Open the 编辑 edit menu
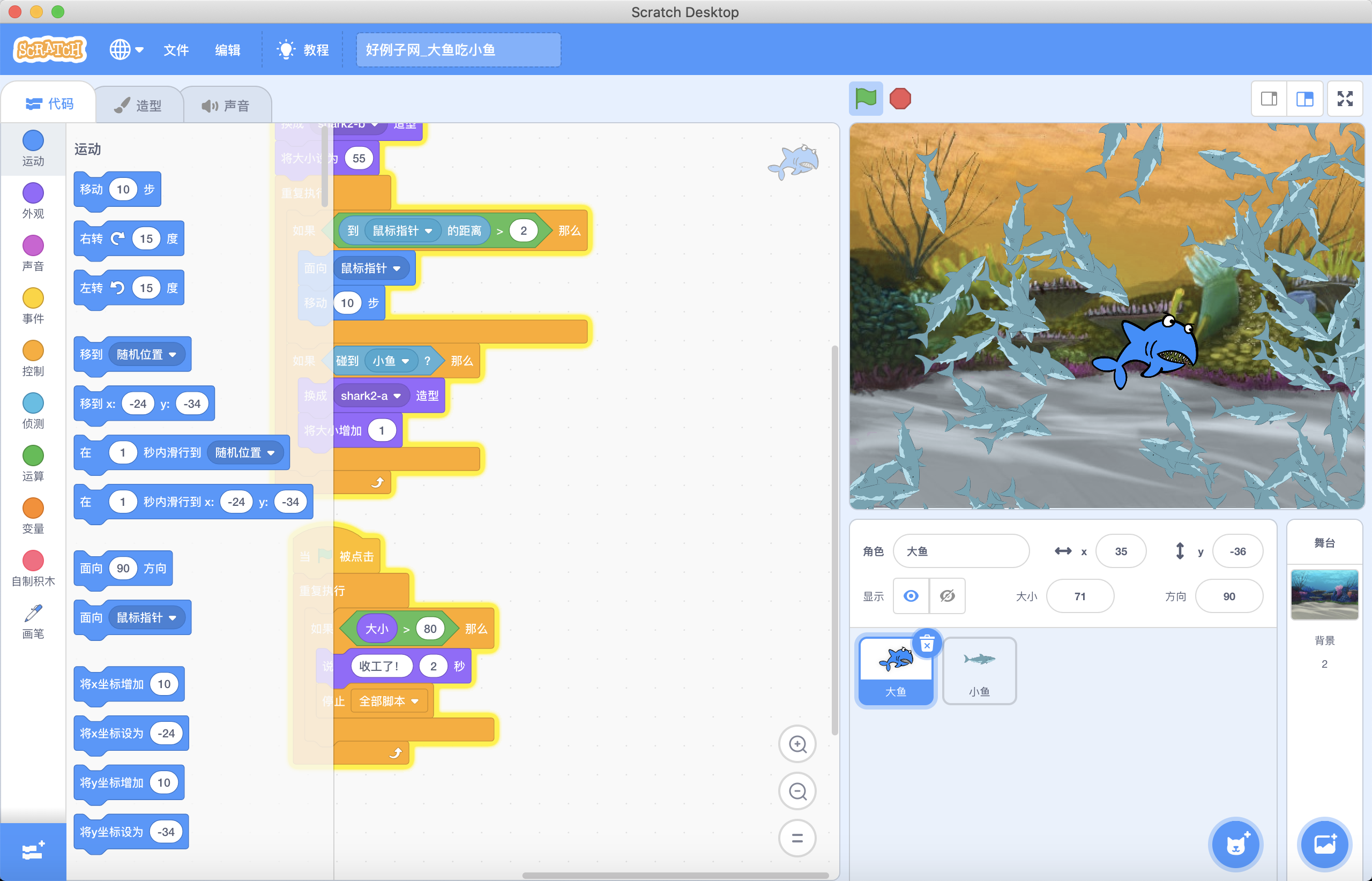The height and width of the screenshot is (881, 1372). click(x=227, y=50)
